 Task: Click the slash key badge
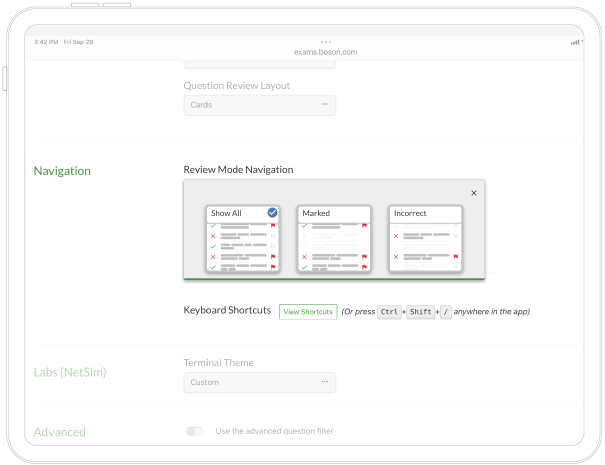coord(445,312)
